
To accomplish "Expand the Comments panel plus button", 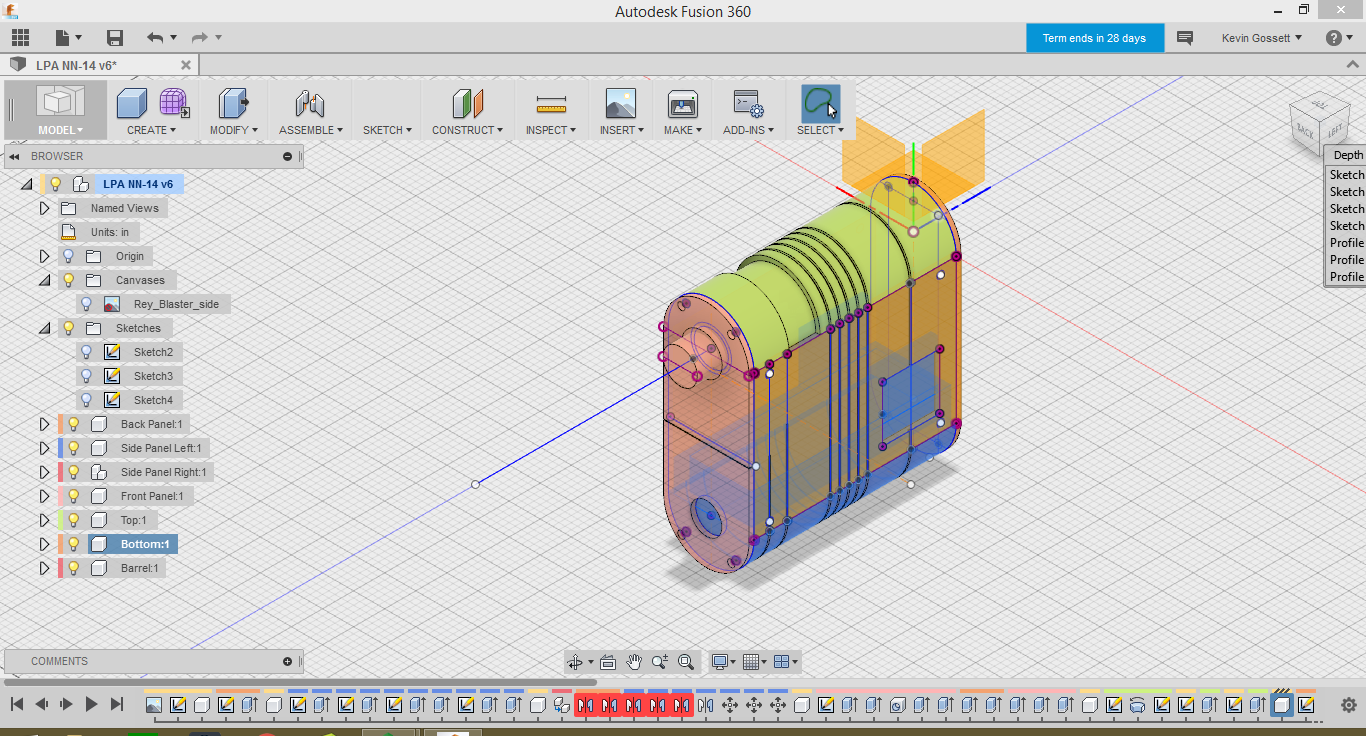I will click(x=288, y=661).
